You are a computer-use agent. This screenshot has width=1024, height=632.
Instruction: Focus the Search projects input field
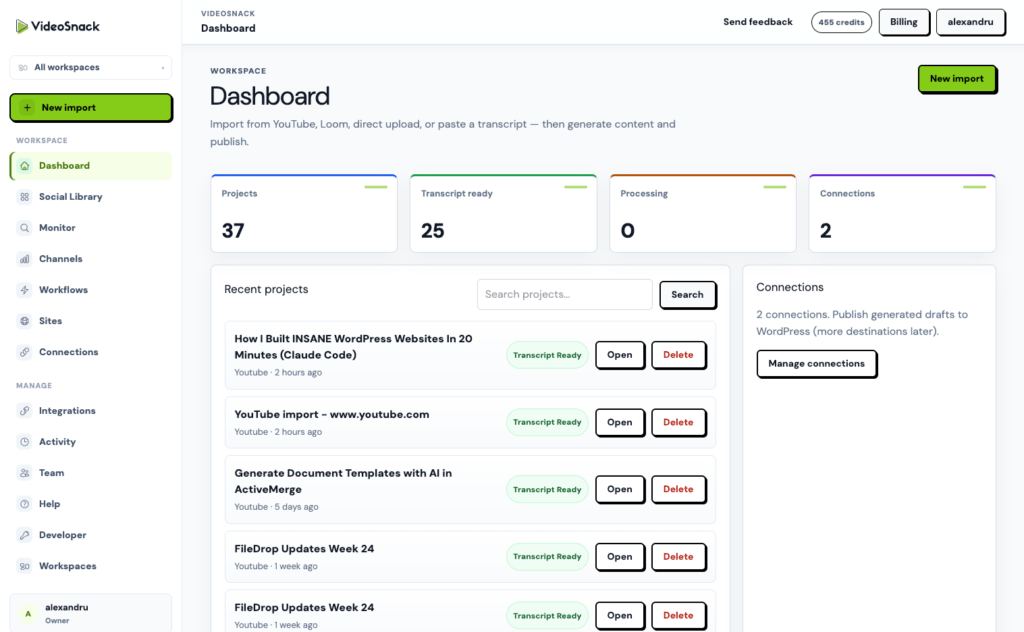tap(564, 294)
